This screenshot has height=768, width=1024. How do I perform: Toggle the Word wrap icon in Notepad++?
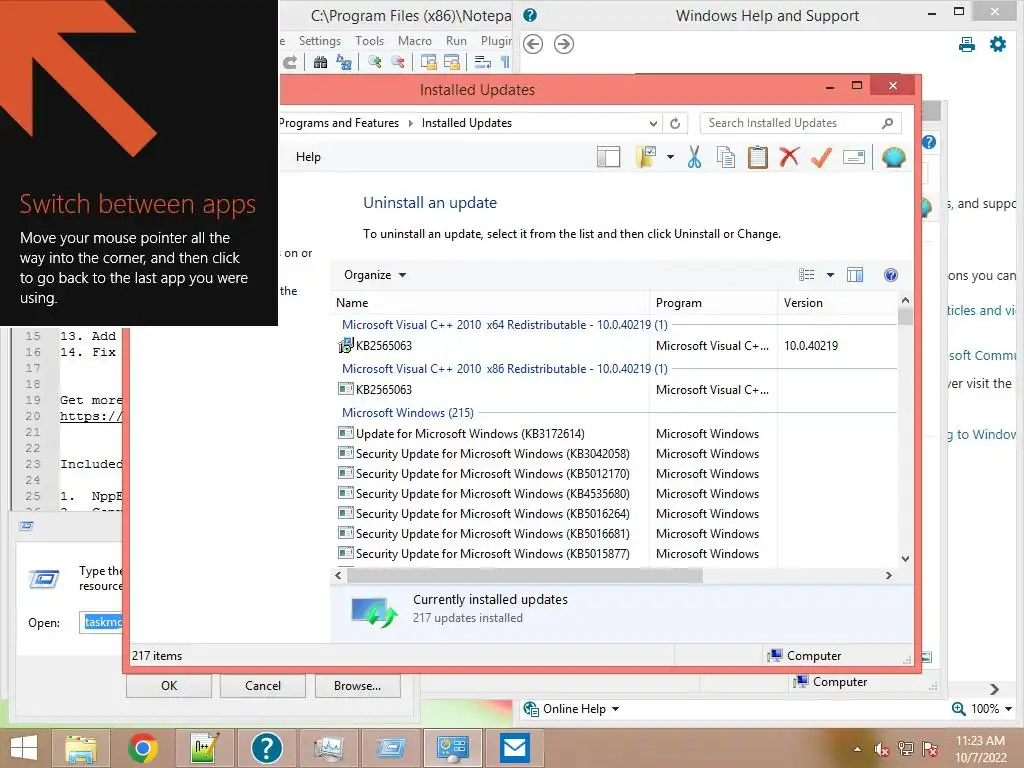(483, 62)
